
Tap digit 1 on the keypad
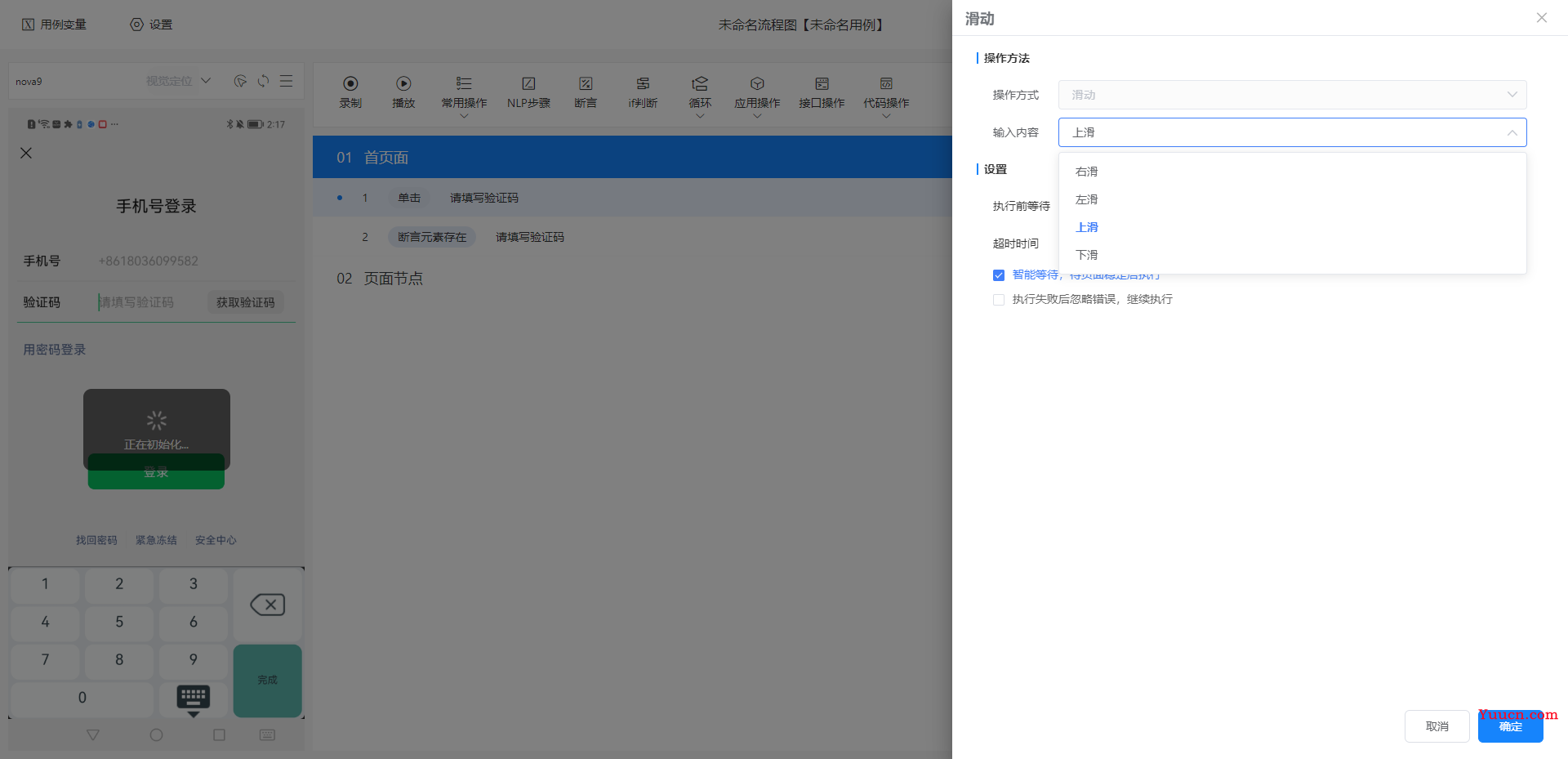click(45, 584)
